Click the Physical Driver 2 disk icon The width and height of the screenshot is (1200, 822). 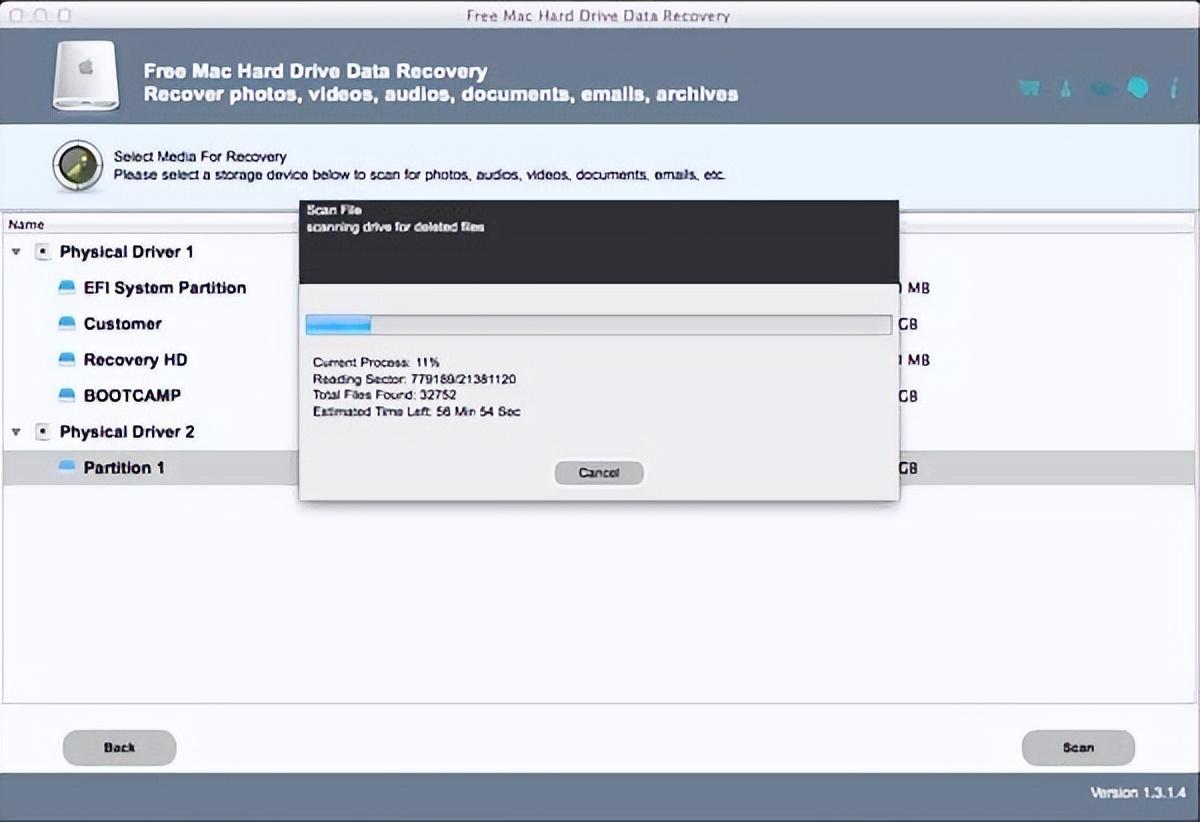tap(43, 432)
